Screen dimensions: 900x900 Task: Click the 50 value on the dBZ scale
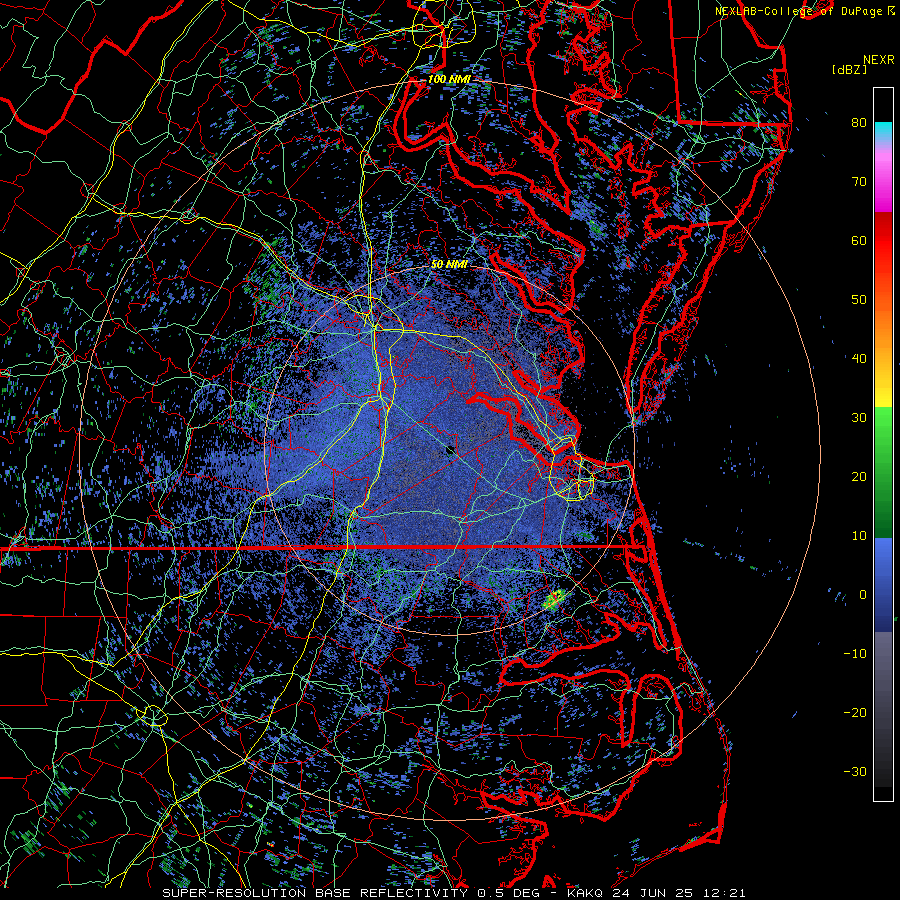[859, 300]
